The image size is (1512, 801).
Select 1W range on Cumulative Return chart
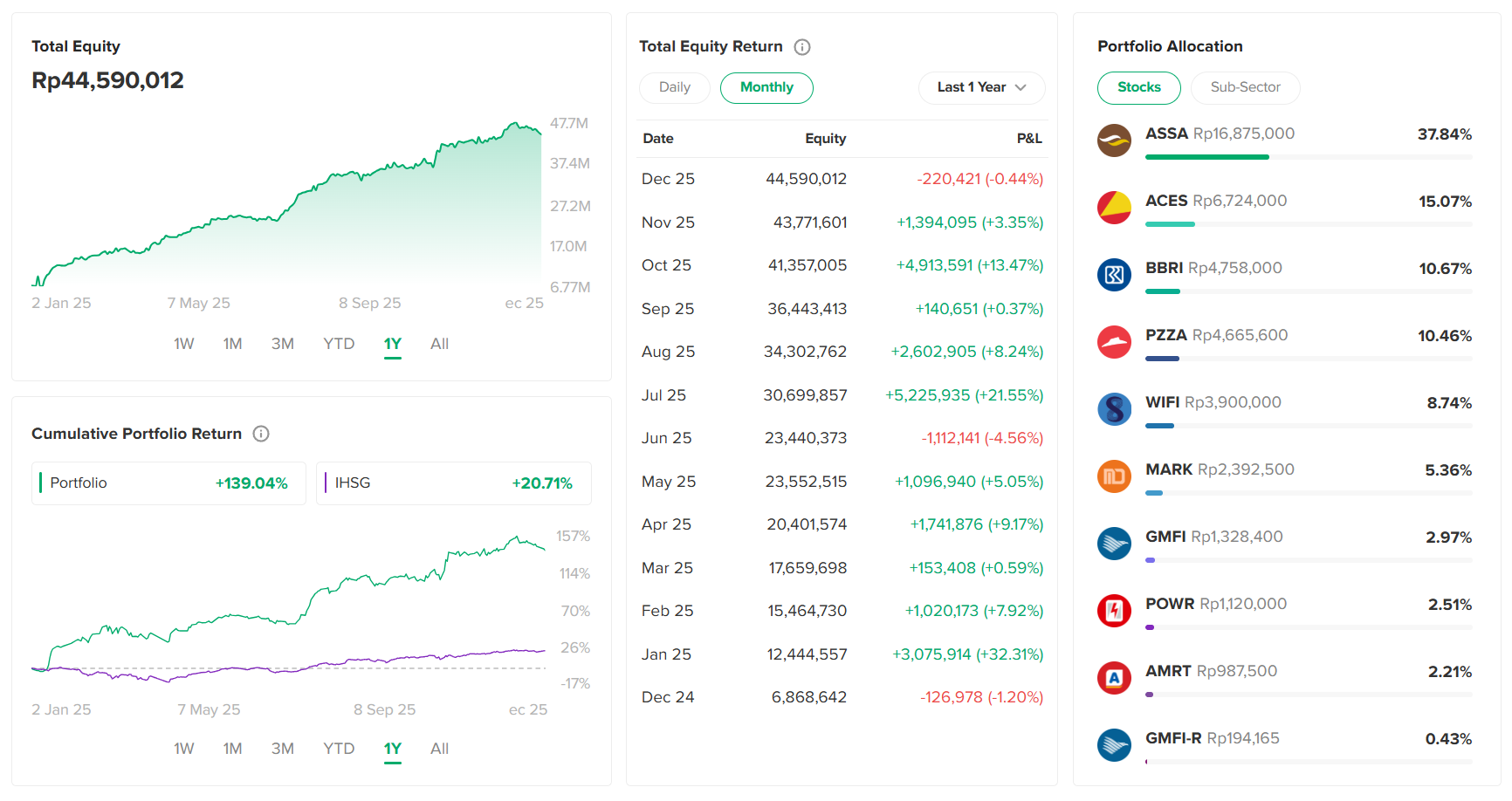pos(184,749)
